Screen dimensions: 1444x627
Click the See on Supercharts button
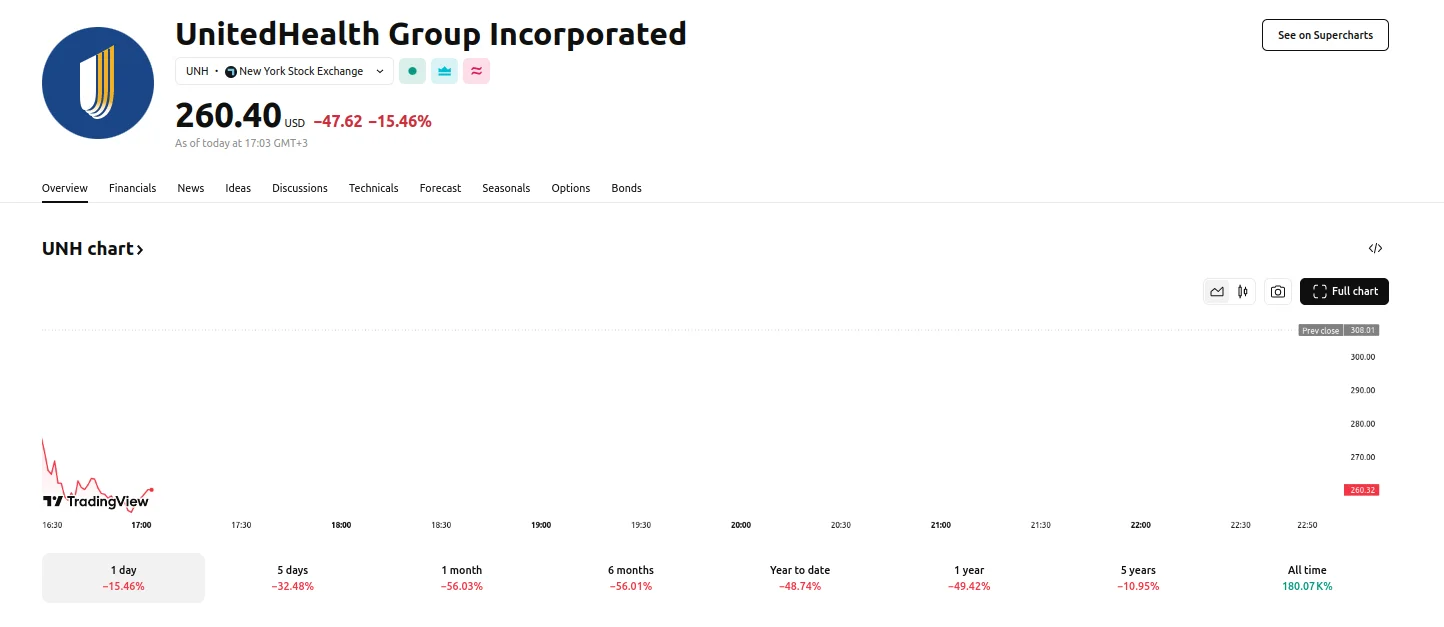1325,35
